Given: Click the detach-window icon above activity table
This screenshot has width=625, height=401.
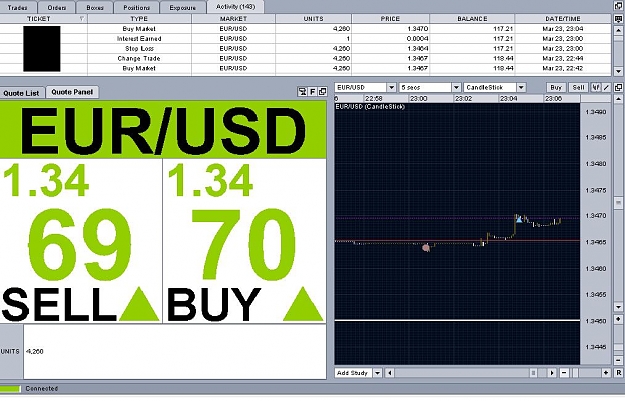Looking at the screenshot, I should pos(619,6).
